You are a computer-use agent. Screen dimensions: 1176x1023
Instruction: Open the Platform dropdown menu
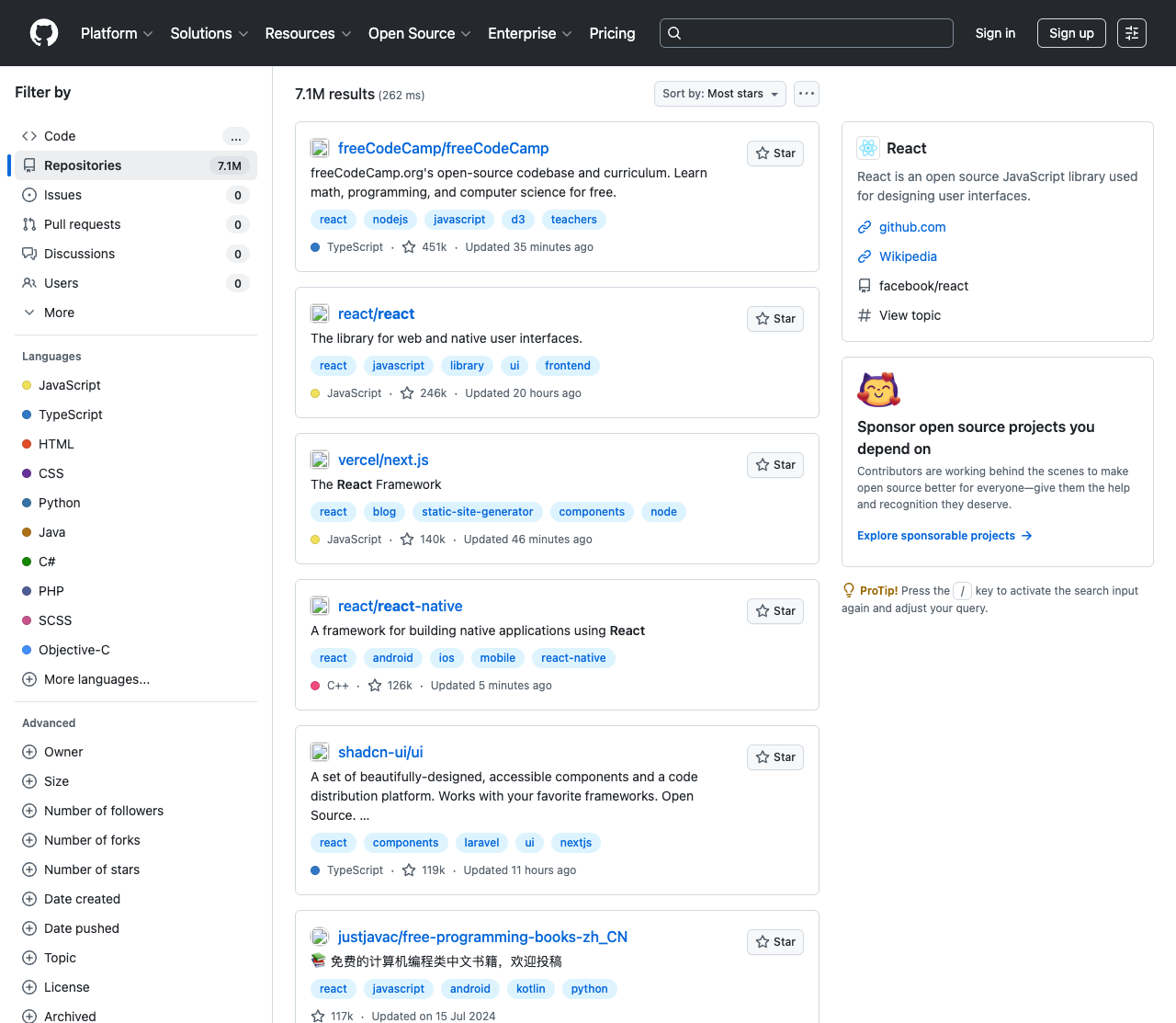click(117, 33)
